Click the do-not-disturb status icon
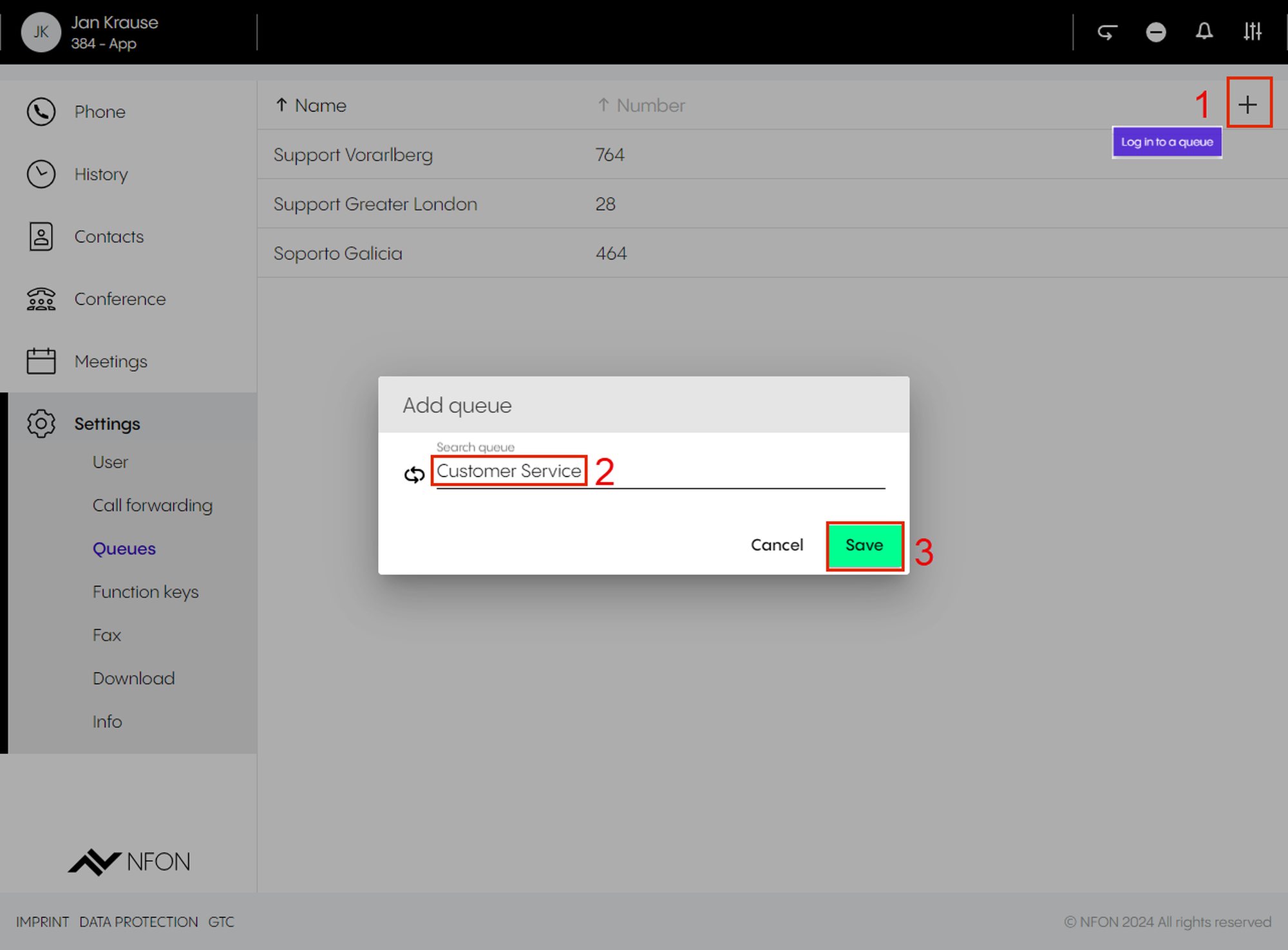Screen dimensions: 1288x950 pos(1156,32)
